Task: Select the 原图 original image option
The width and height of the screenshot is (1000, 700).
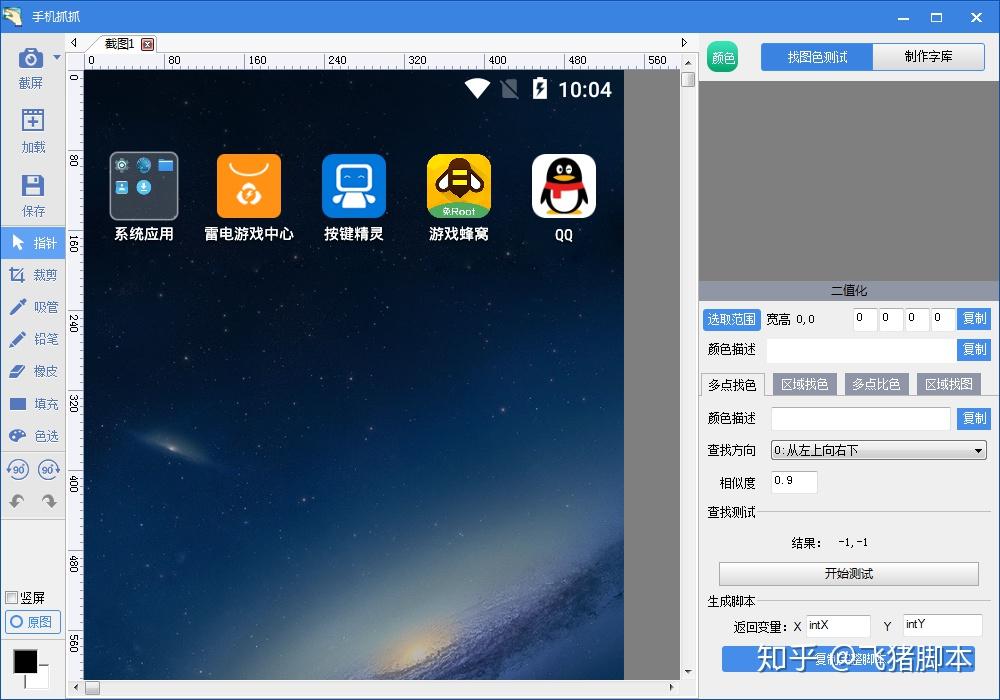Action: pos(33,622)
